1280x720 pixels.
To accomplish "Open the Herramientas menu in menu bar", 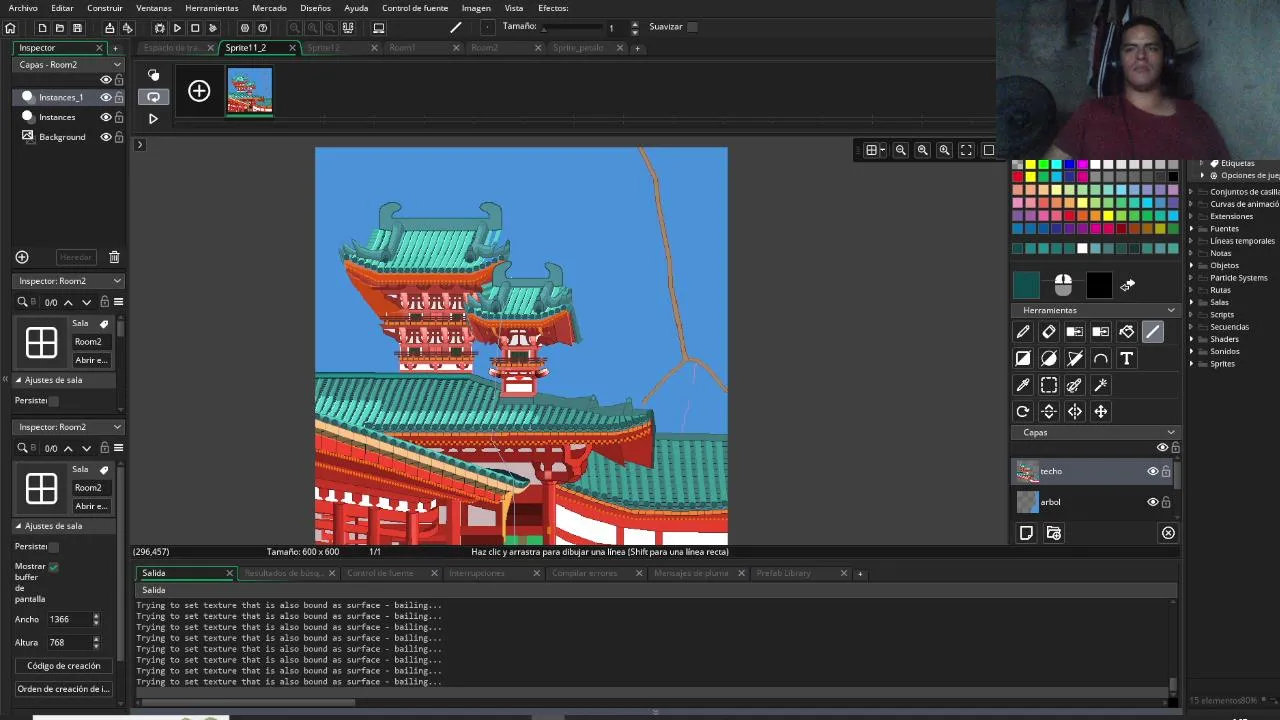I will (x=211, y=8).
